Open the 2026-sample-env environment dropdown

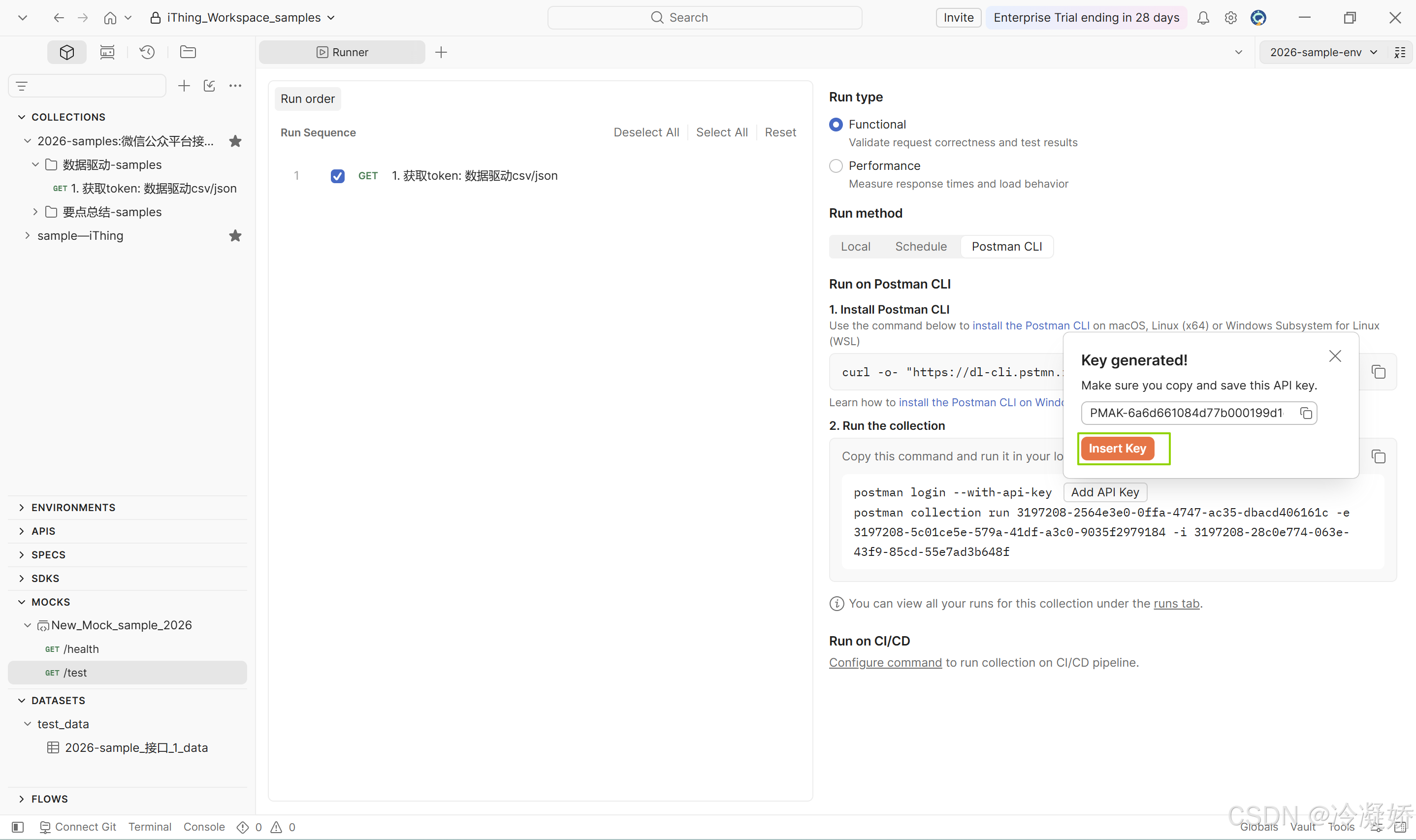[1324, 52]
